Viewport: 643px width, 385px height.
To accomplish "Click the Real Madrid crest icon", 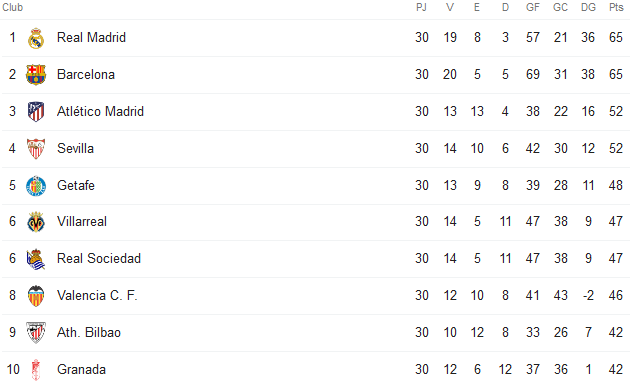I will pyautogui.click(x=36, y=38).
